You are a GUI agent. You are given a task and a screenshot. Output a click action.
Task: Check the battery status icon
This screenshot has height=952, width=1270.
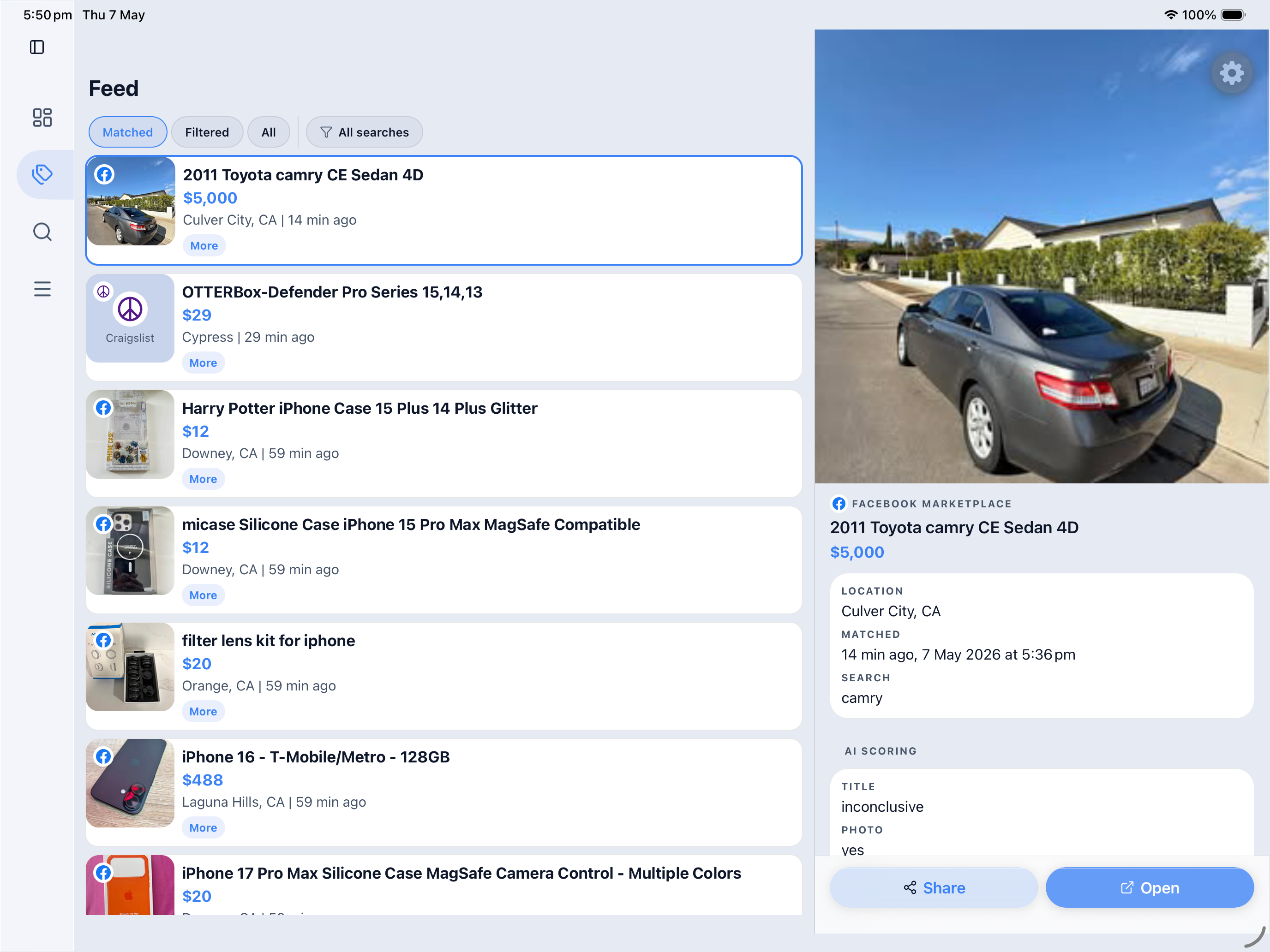(1233, 15)
